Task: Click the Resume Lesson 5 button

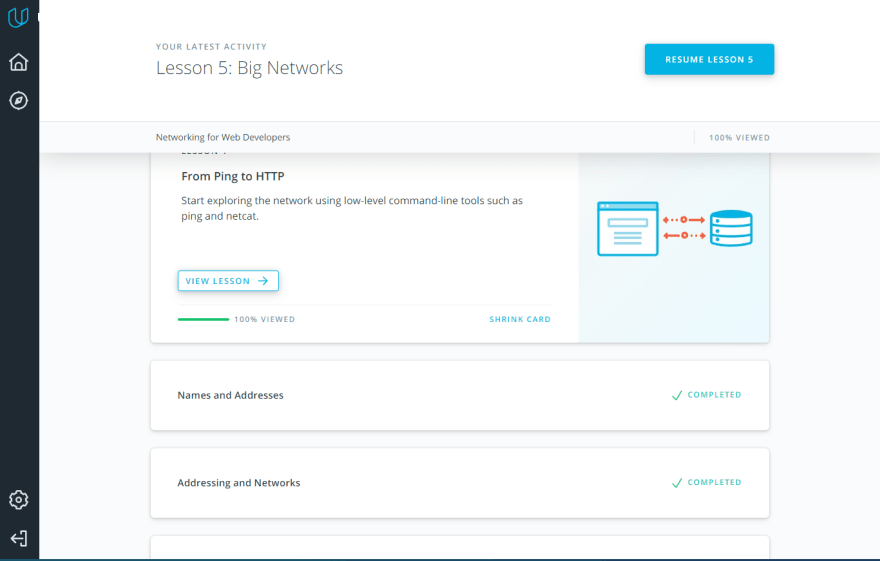Action: pyautogui.click(x=709, y=59)
